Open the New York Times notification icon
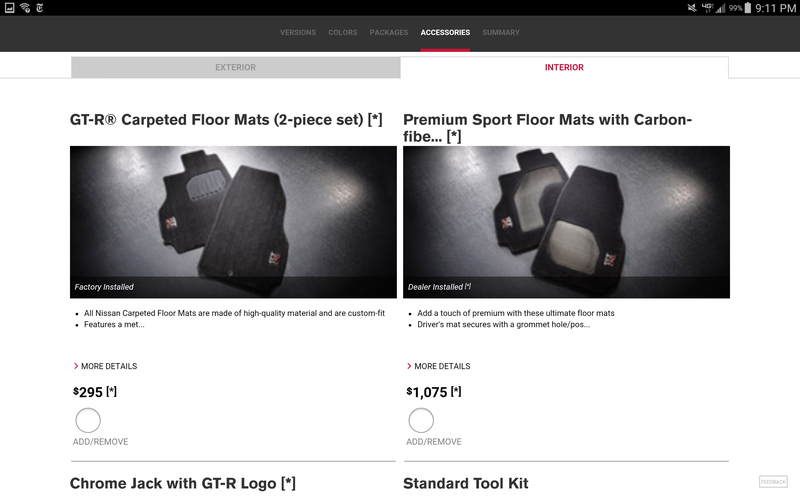Image resolution: width=800 pixels, height=500 pixels. point(39,8)
